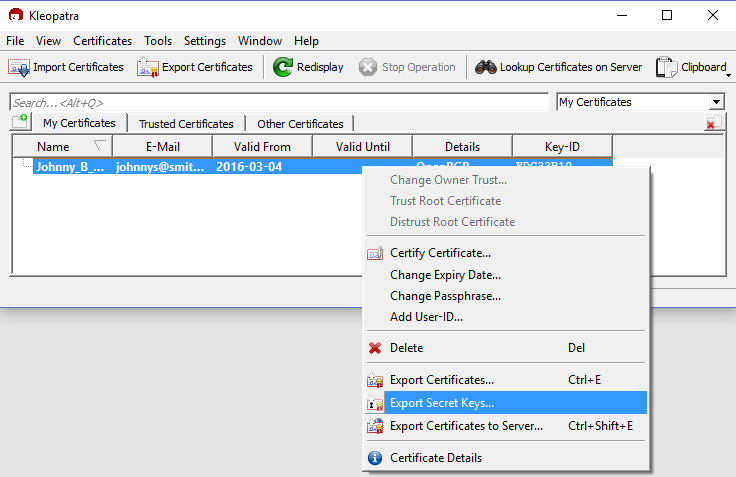736x477 pixels.
Task: Click the Stop Operation toolbar button
Action: pos(407,68)
